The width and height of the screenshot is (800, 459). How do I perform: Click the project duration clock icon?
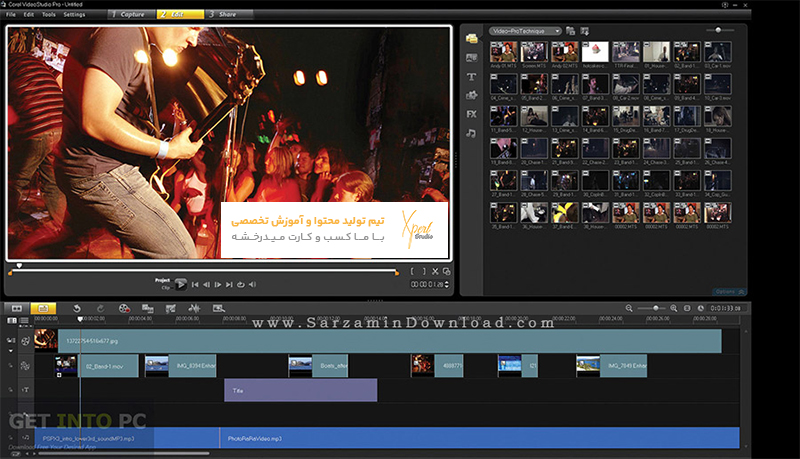point(701,308)
